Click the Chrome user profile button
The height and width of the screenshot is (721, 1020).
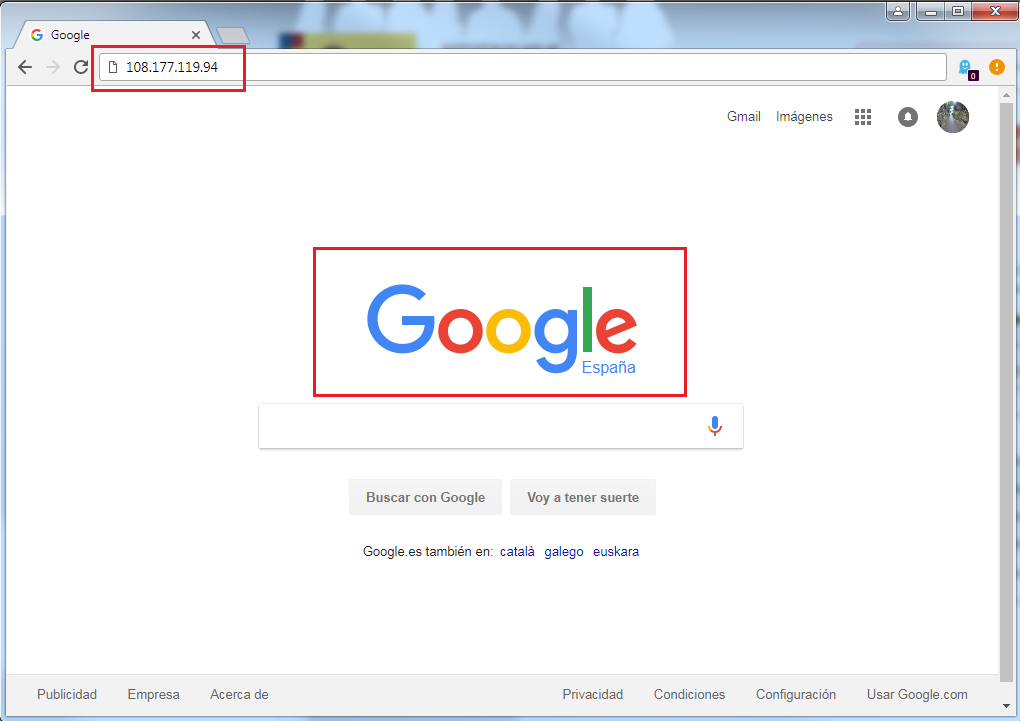(x=898, y=11)
